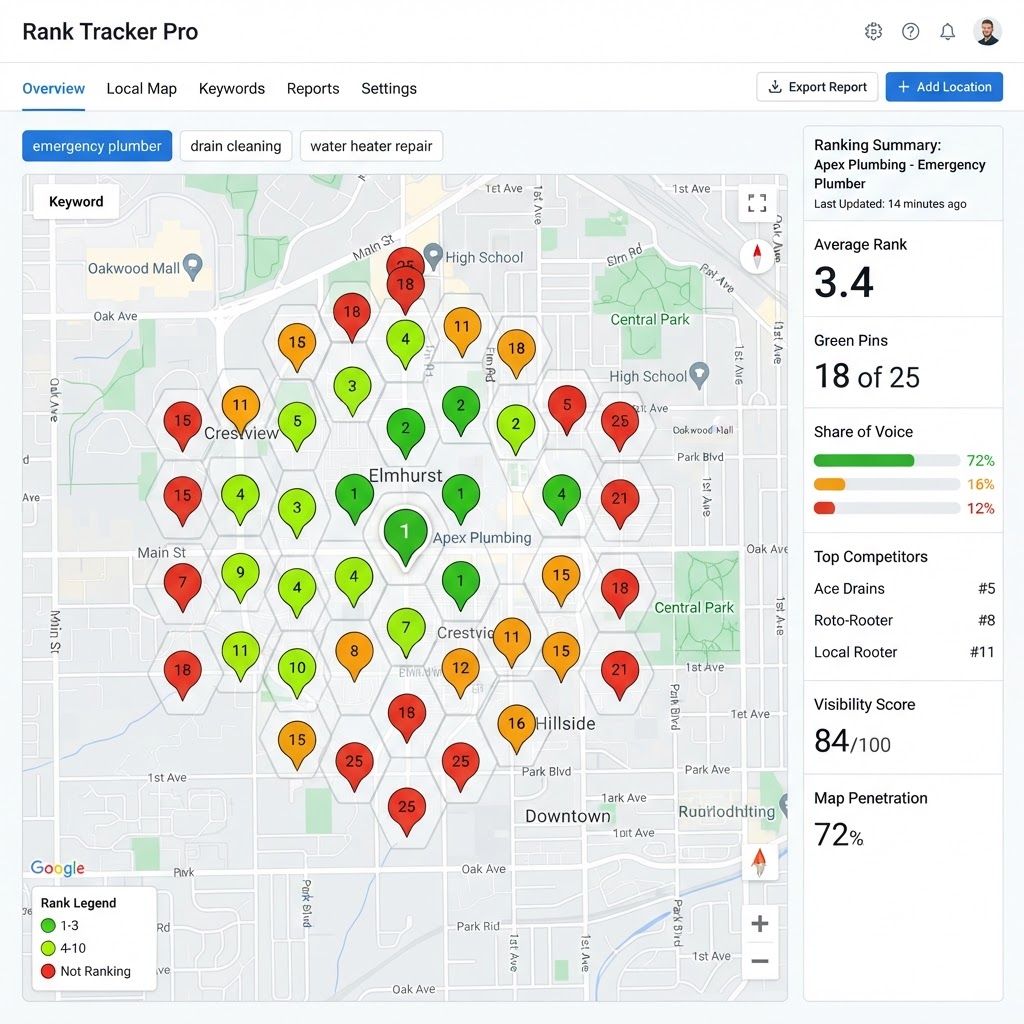
Task: Click the Not Ranking red legend swatch
Action: coord(48,971)
